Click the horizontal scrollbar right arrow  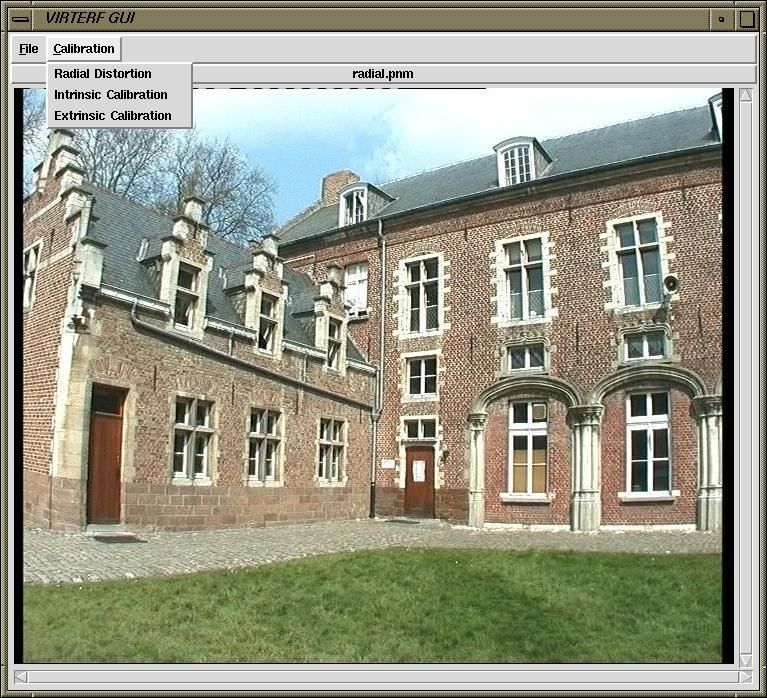click(745, 677)
